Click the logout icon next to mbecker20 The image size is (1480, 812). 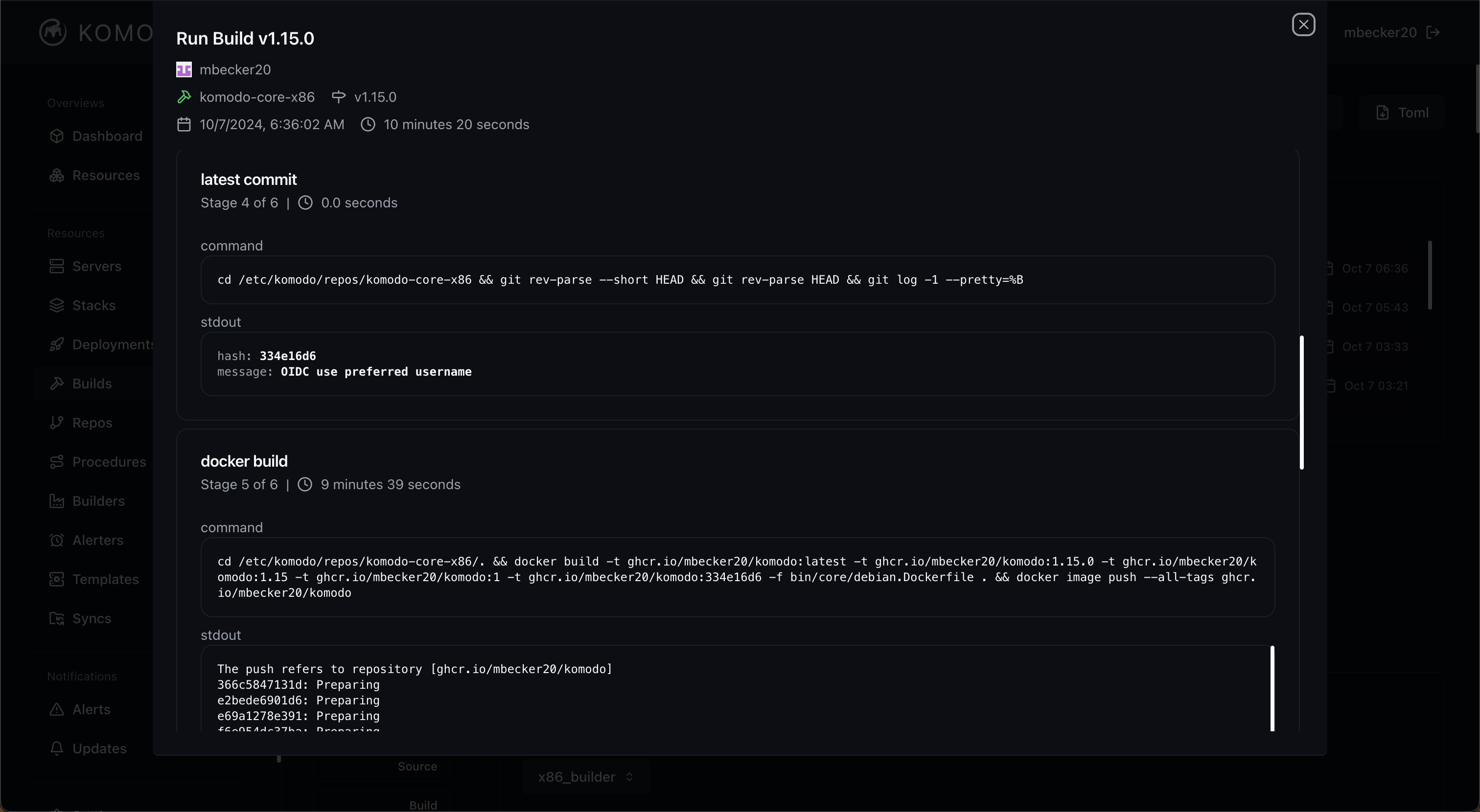coord(1433,32)
